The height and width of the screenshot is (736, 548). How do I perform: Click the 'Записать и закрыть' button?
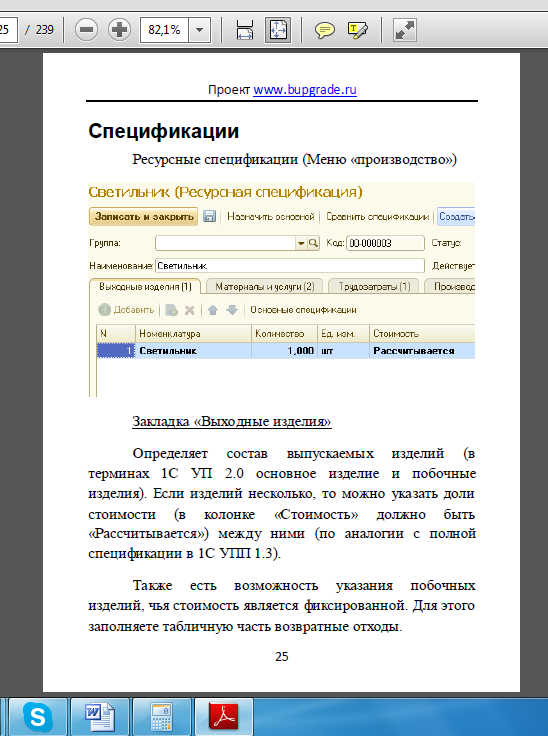coord(144,216)
